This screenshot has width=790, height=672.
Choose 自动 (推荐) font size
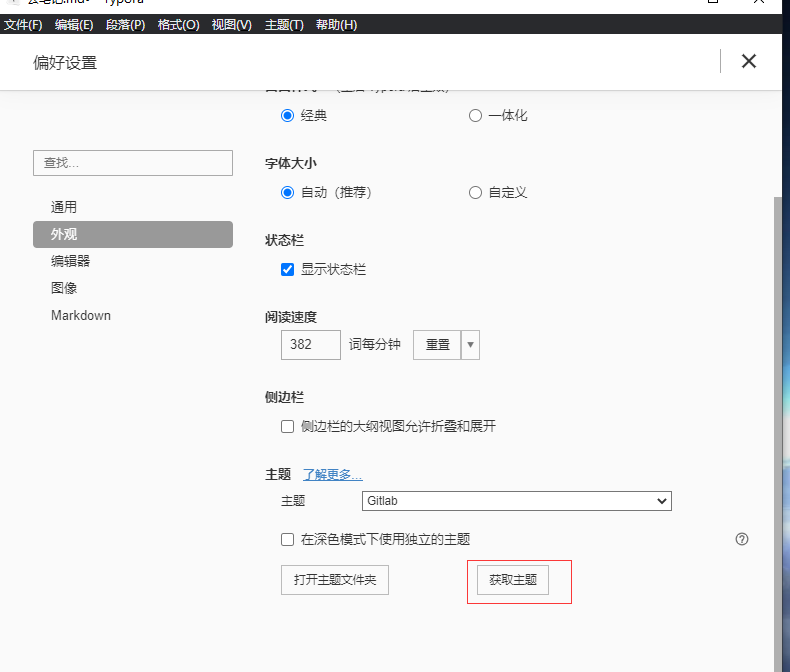288,192
